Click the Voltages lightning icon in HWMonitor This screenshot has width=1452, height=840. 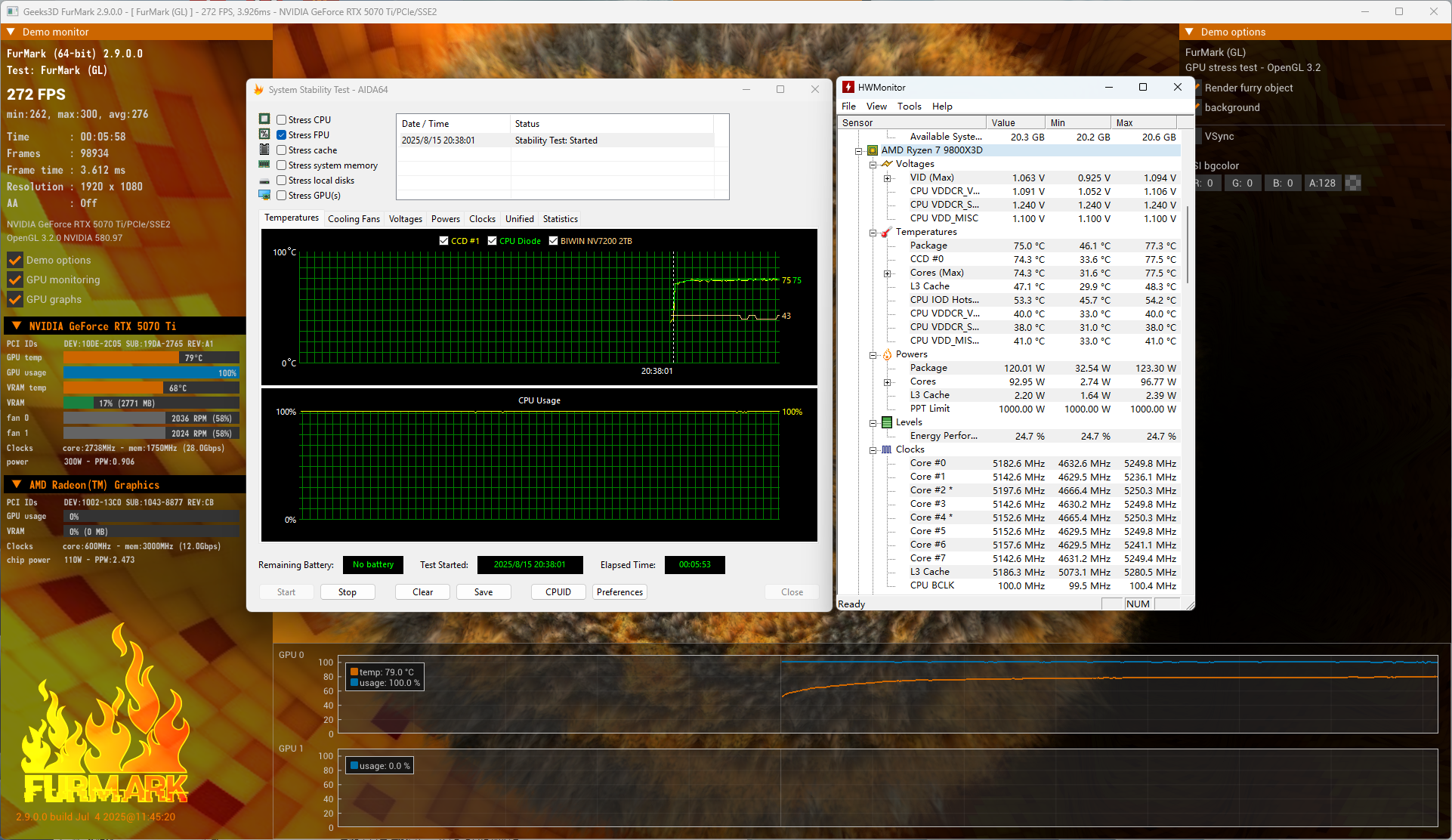coord(887,164)
